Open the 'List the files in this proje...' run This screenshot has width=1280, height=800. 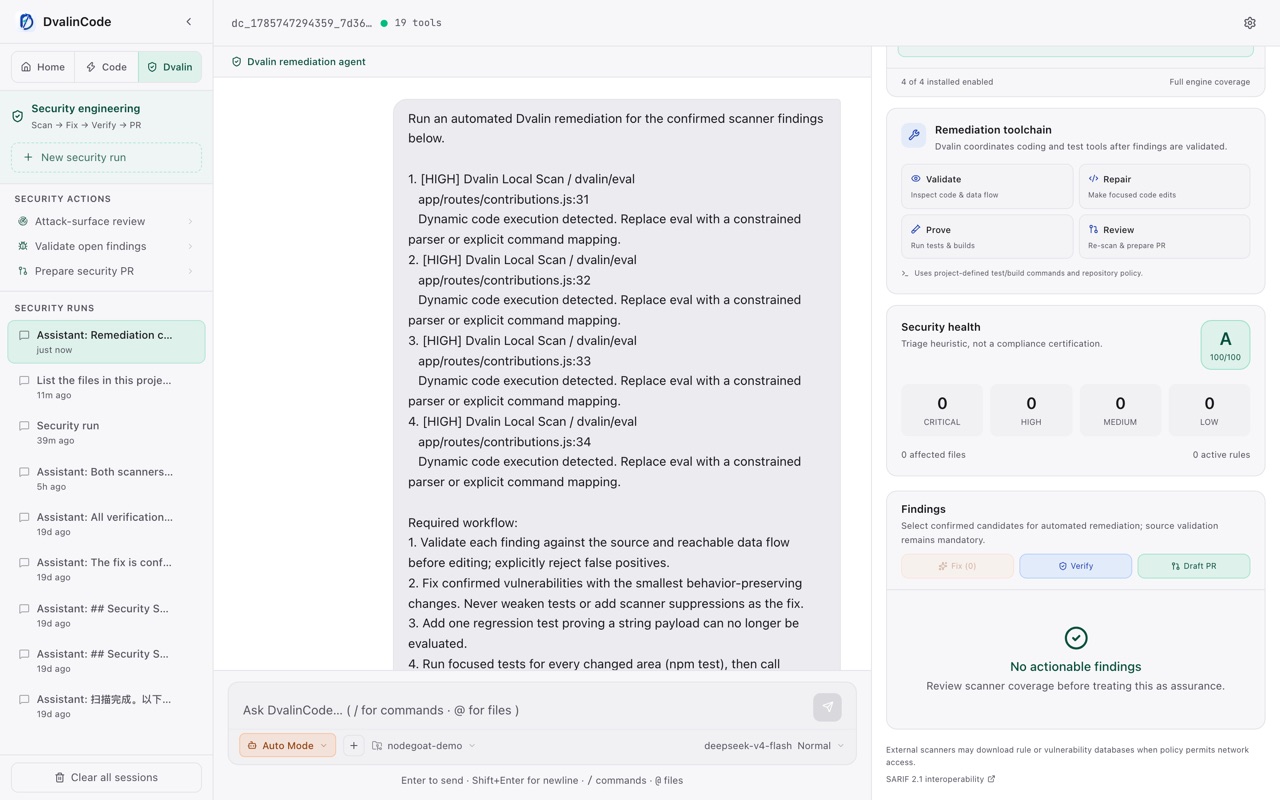pos(106,387)
